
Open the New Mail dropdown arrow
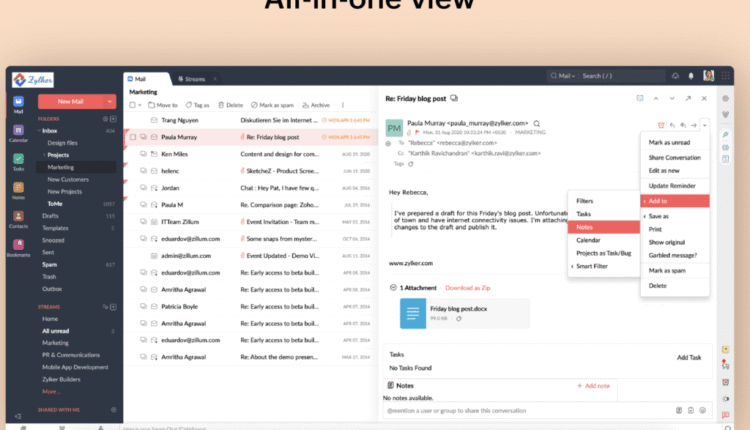111,102
